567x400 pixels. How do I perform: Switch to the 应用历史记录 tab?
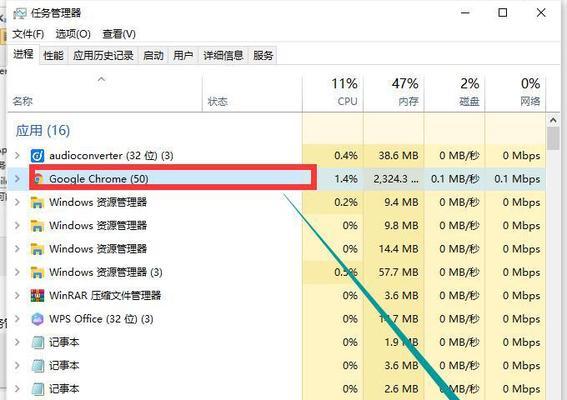tap(103, 55)
